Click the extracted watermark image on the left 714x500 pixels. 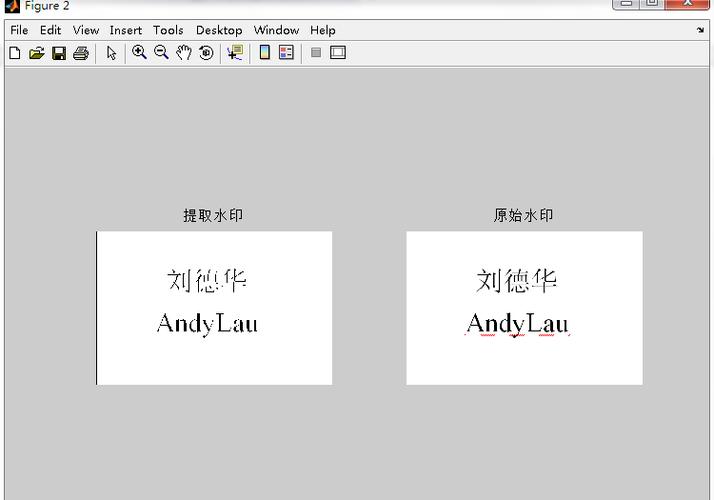tap(214, 308)
